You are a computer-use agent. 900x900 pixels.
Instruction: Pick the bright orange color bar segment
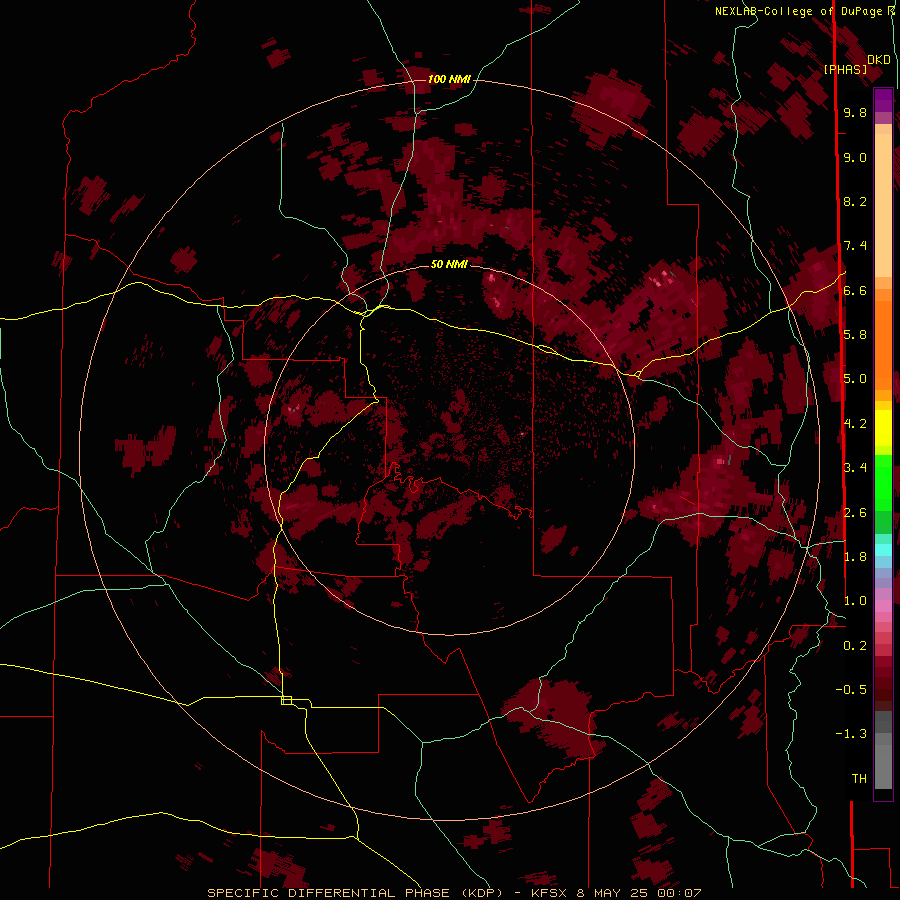pyautogui.click(x=883, y=345)
